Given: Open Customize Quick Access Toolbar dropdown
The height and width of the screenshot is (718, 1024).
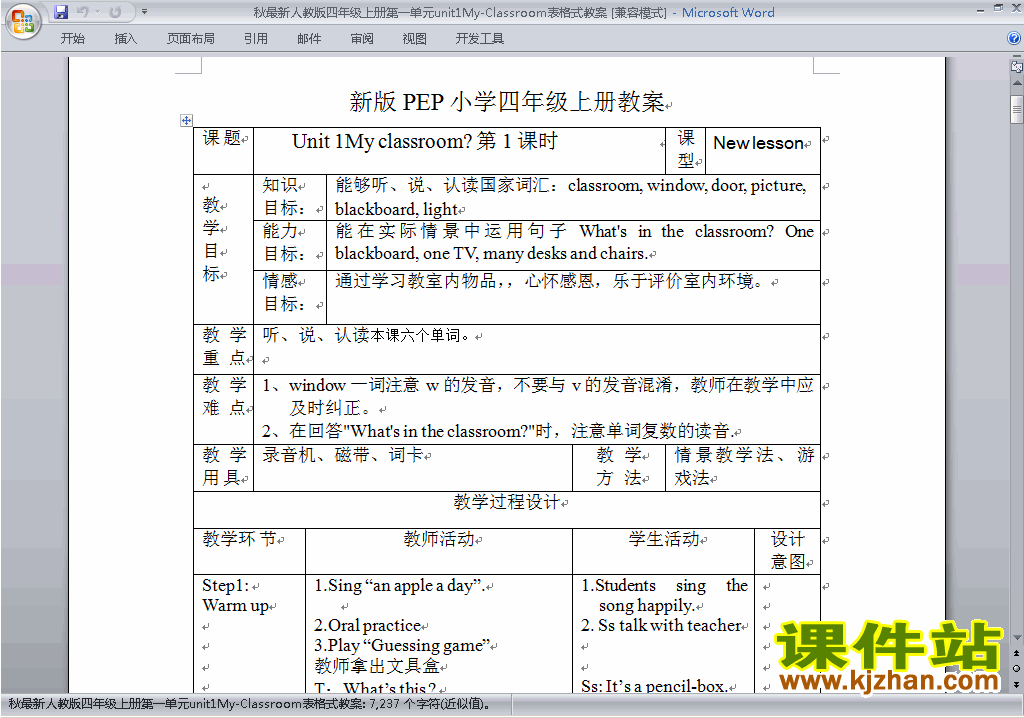Looking at the screenshot, I should point(144,12).
